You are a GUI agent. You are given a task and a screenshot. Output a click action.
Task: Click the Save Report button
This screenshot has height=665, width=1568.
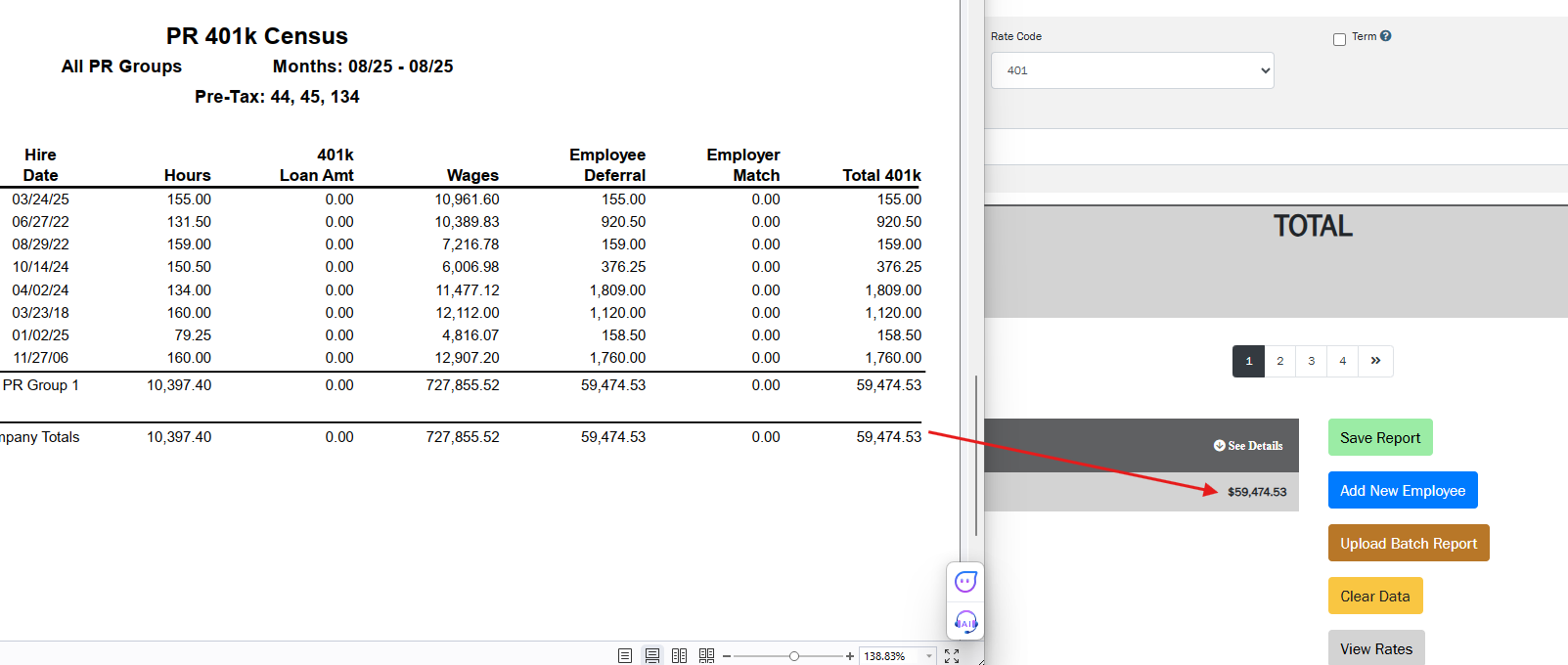pyautogui.click(x=1380, y=437)
